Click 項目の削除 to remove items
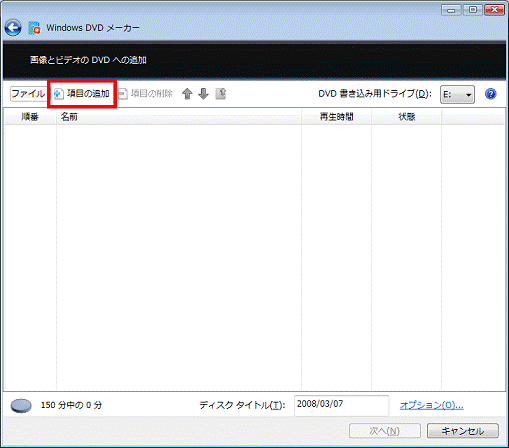 coord(145,94)
